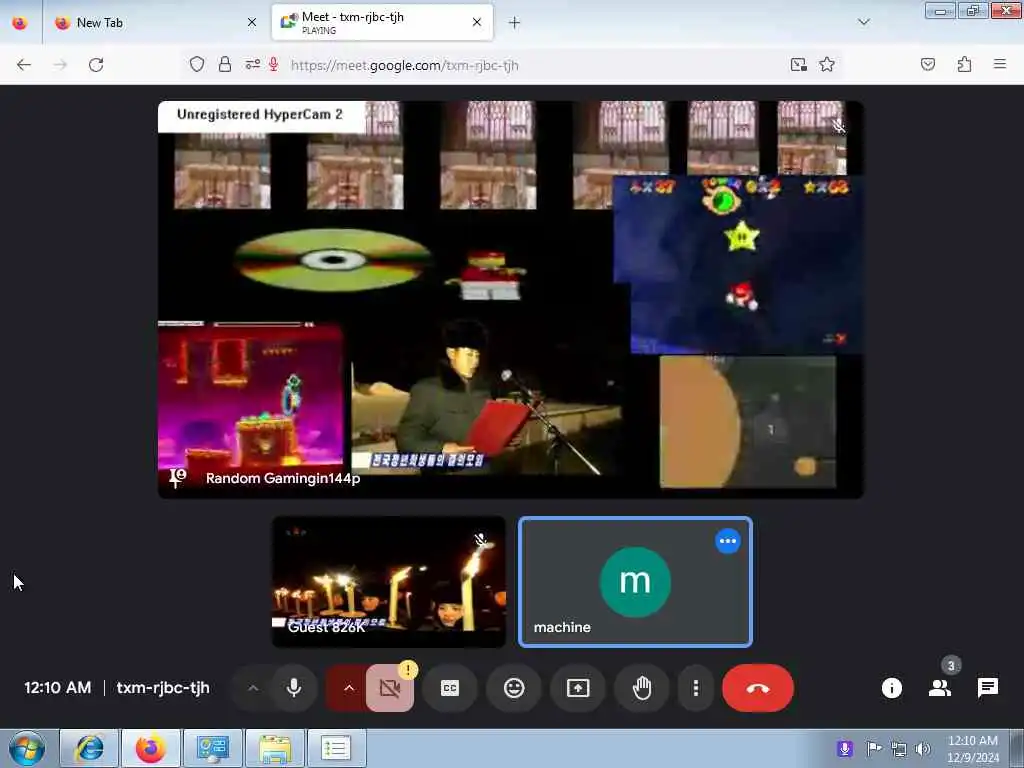Open the Windows Start menu

(27, 748)
